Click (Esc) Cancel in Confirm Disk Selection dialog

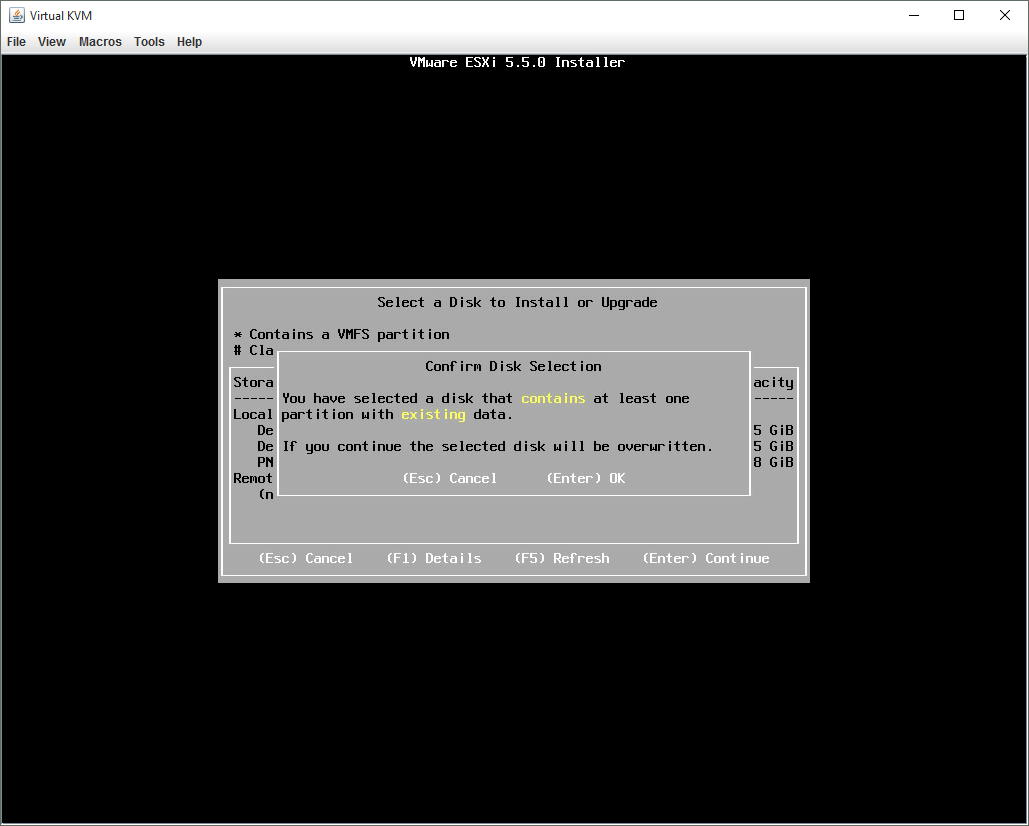[x=449, y=478]
